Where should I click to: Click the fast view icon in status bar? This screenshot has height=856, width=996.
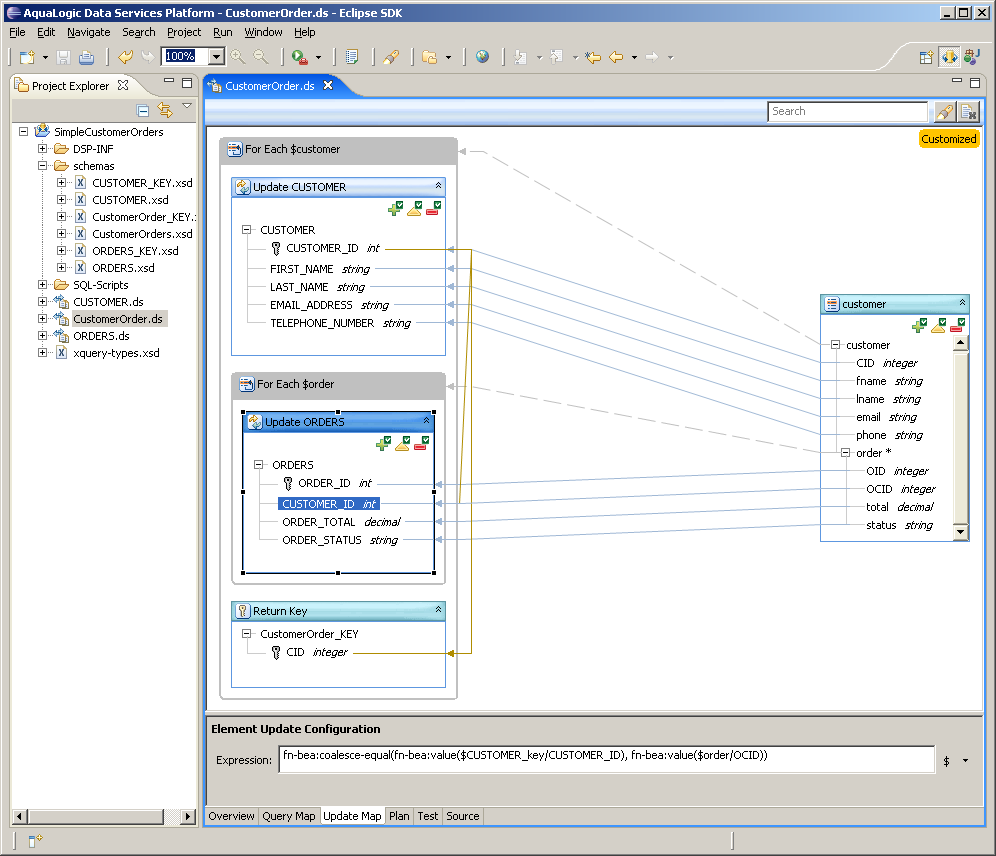tap(35, 841)
